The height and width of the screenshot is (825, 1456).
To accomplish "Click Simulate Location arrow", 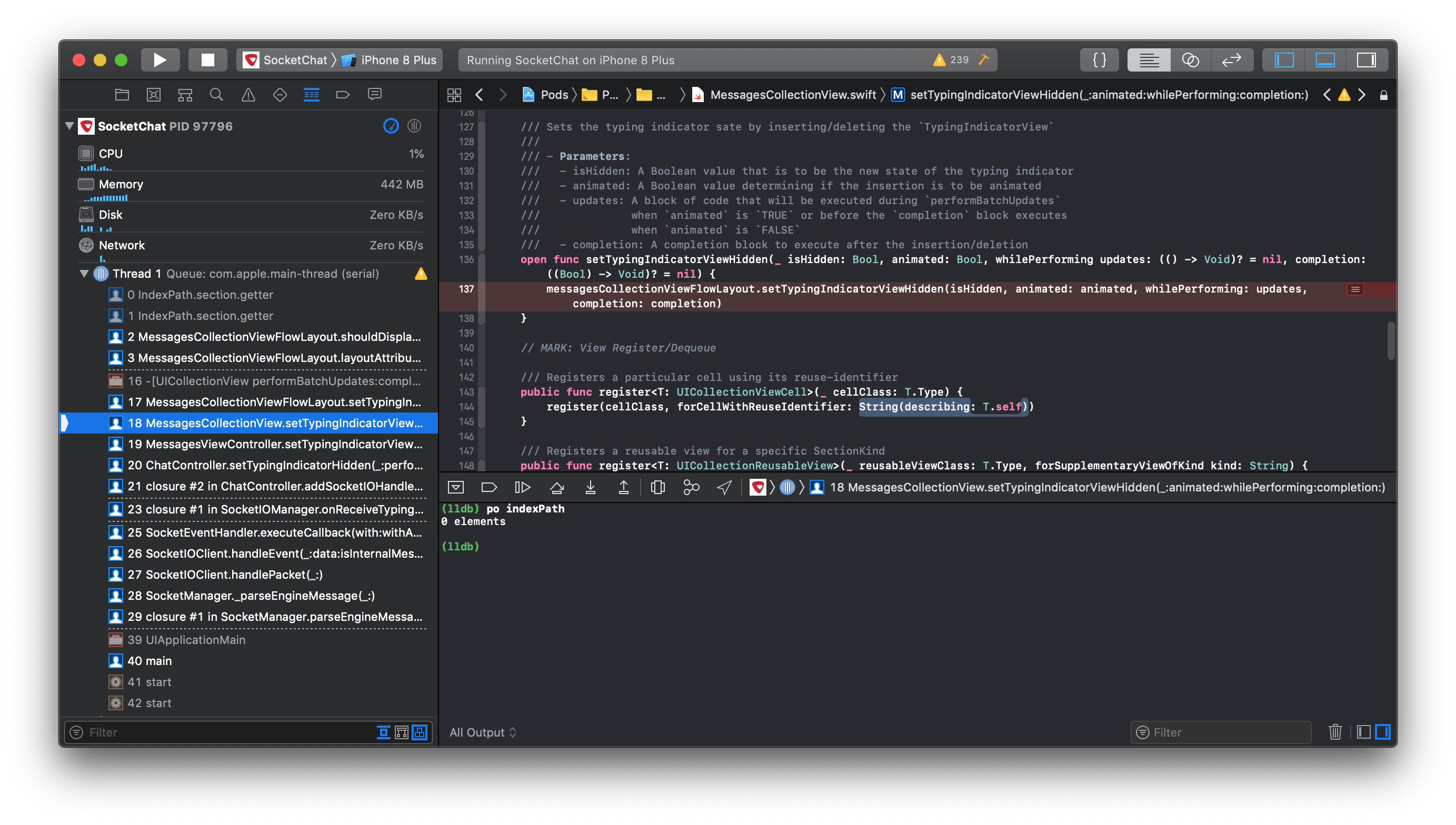I will 724,487.
